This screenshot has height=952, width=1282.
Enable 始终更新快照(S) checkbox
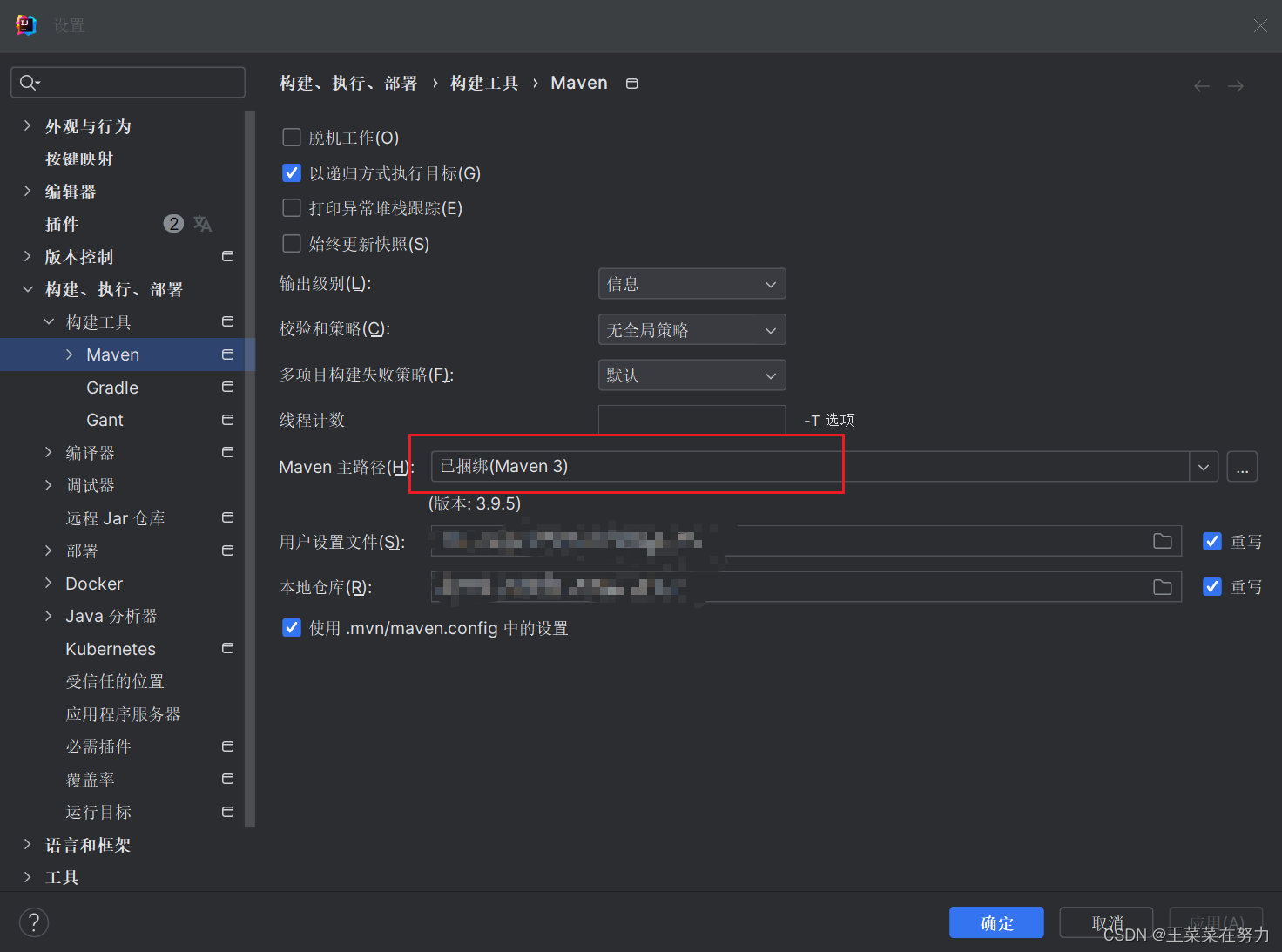(292, 244)
